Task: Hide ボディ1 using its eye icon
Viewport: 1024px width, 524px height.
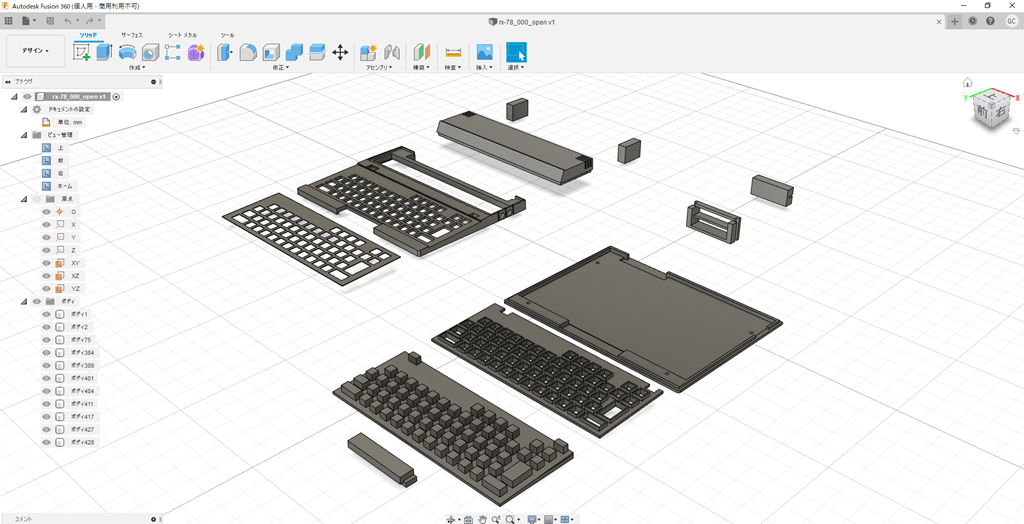Action: point(46,314)
